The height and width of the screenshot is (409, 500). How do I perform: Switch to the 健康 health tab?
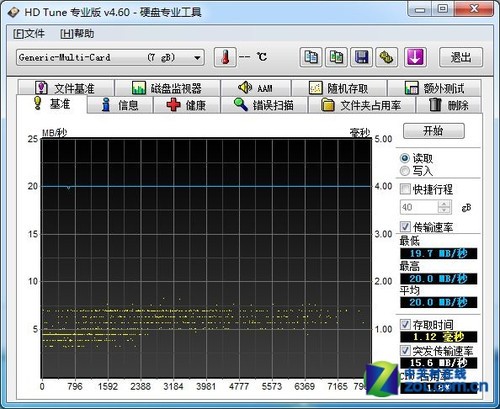186,105
